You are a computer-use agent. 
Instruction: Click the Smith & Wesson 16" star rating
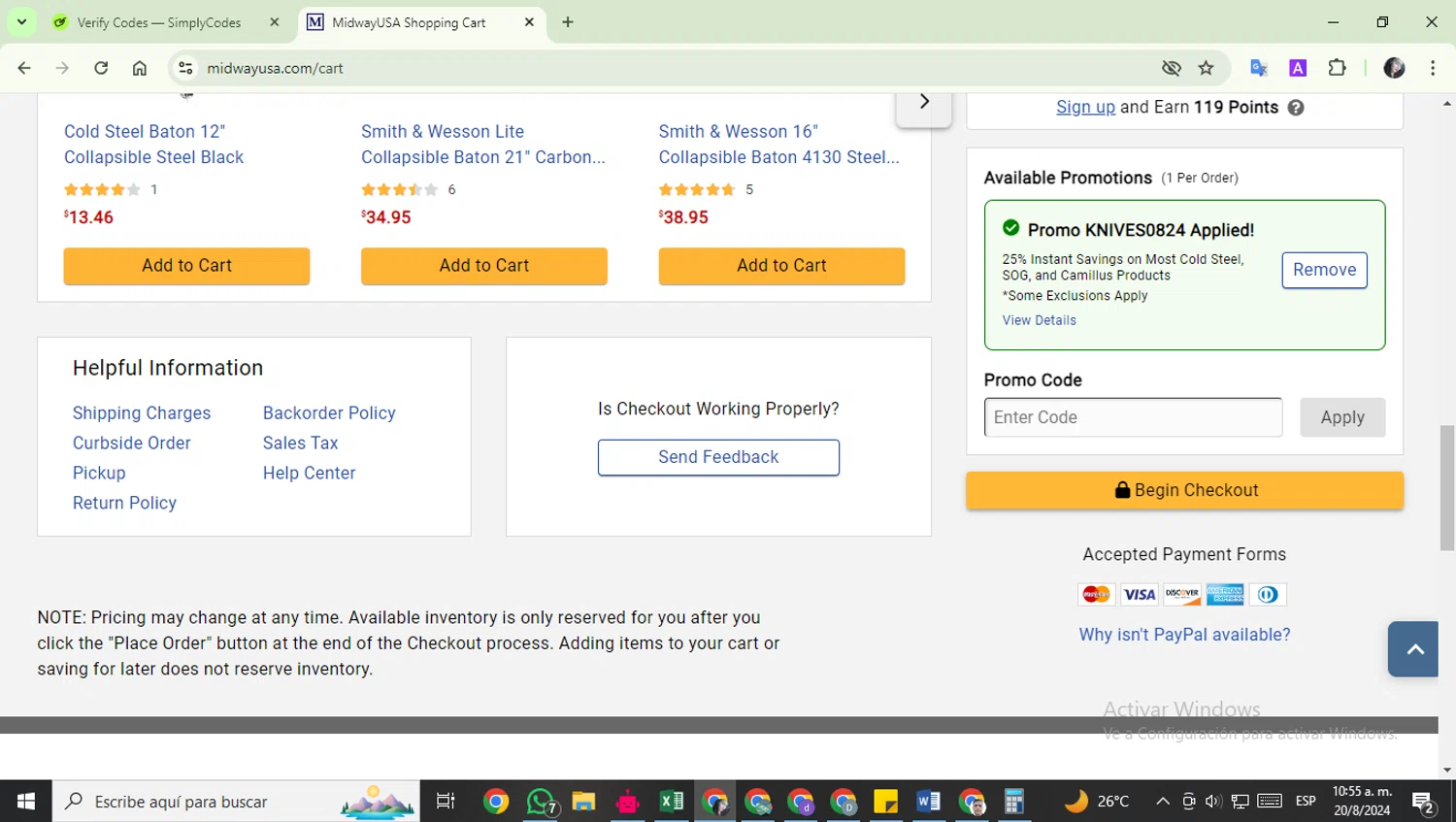[x=697, y=189]
